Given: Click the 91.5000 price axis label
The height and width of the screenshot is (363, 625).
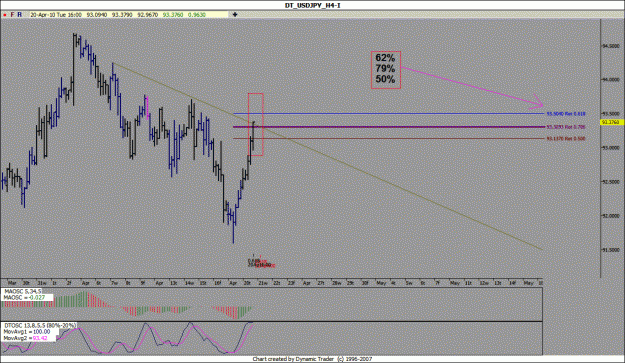Looking at the screenshot, I should pyautogui.click(x=611, y=249).
